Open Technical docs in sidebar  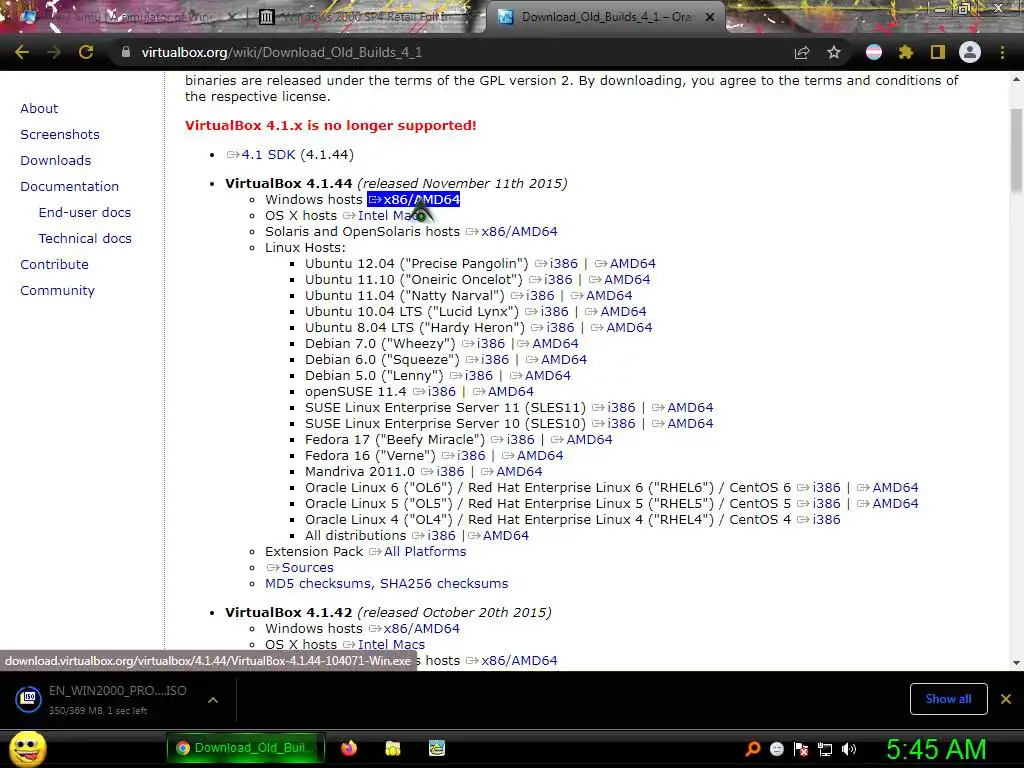click(x=85, y=239)
